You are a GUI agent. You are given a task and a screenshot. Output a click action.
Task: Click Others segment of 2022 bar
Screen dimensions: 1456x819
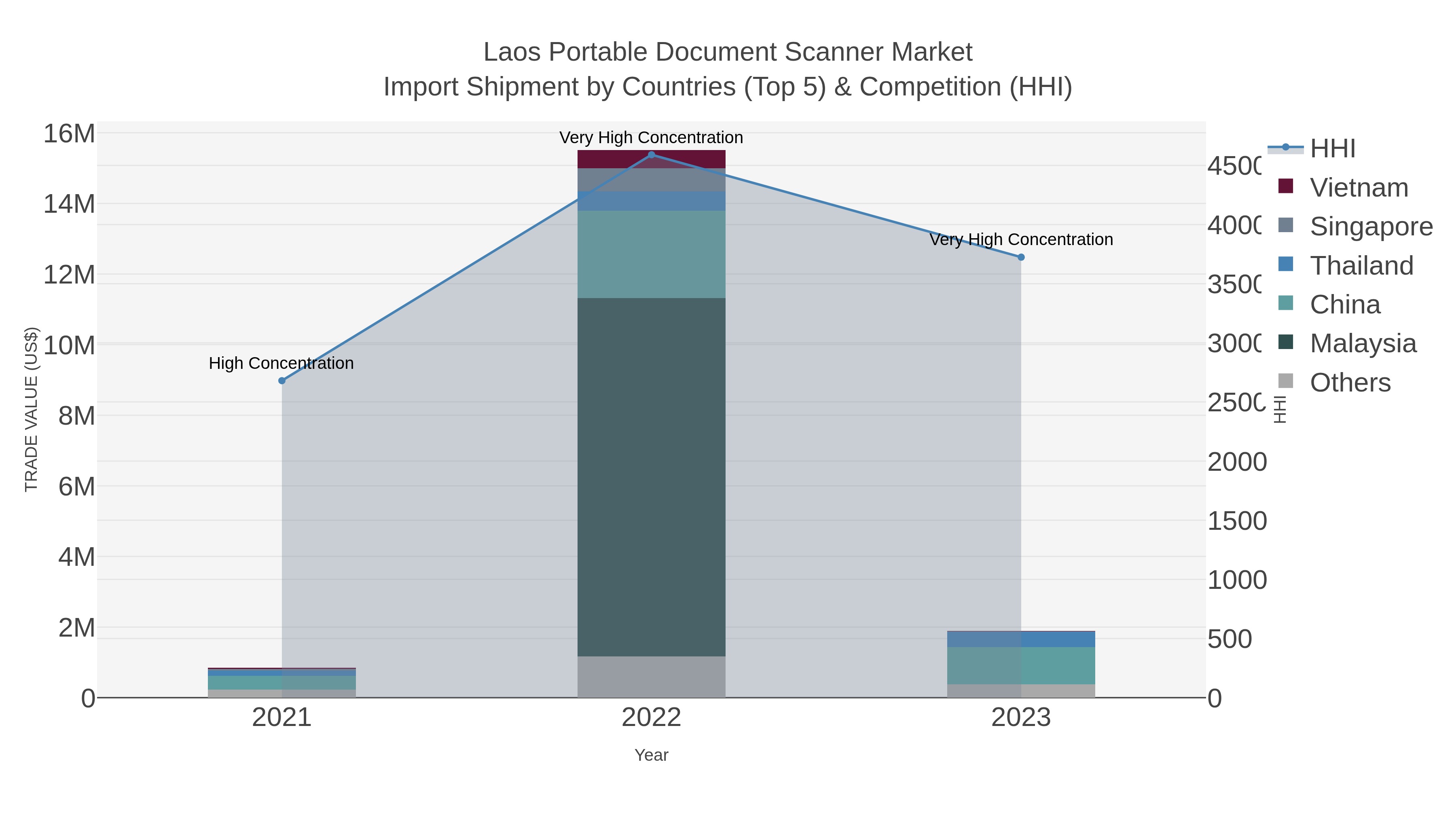click(651, 677)
